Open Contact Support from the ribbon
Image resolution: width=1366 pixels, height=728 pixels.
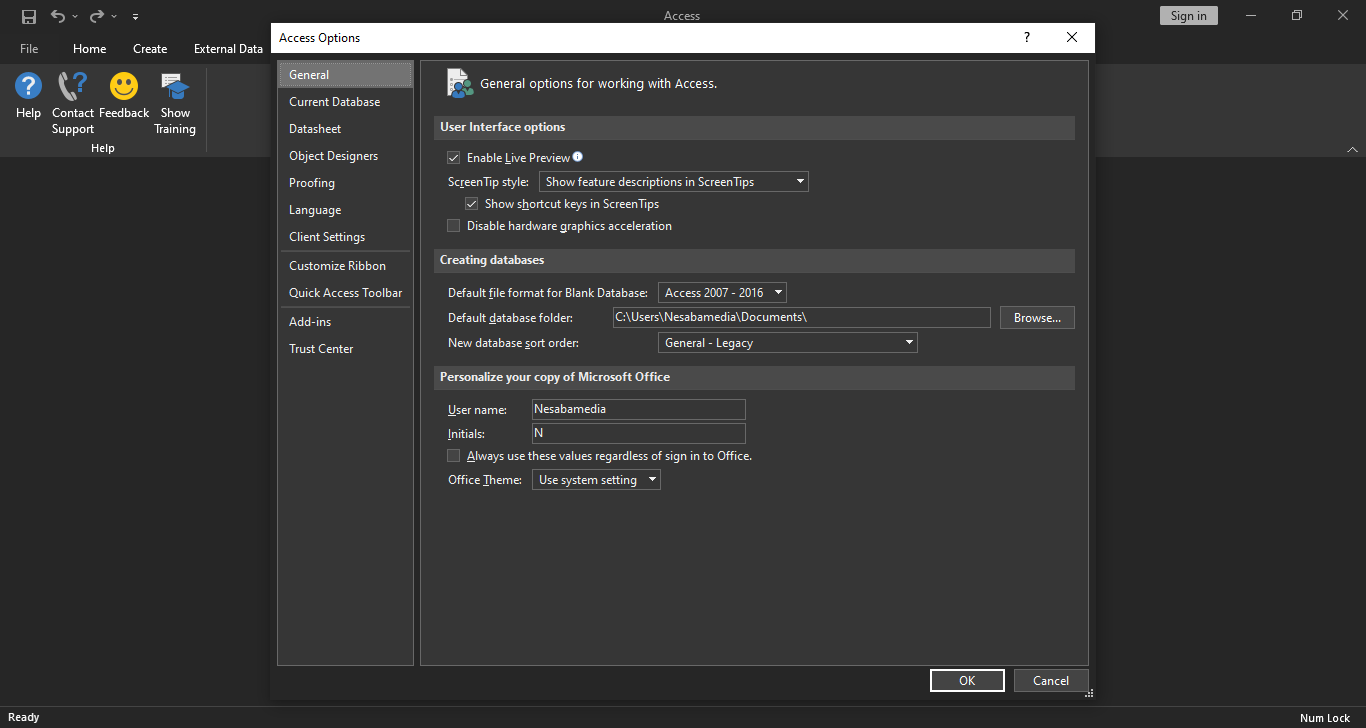tap(73, 87)
